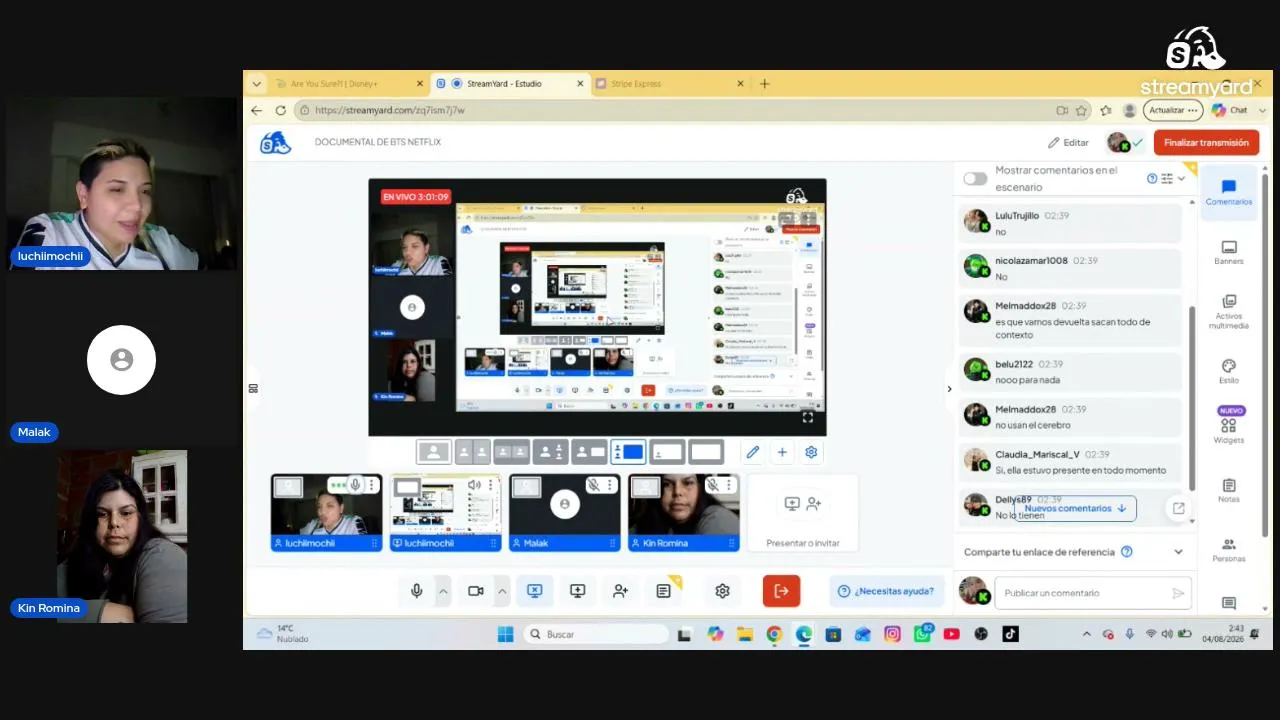
Task: Jump to Nuevos comentarios
Action: pos(1076,508)
